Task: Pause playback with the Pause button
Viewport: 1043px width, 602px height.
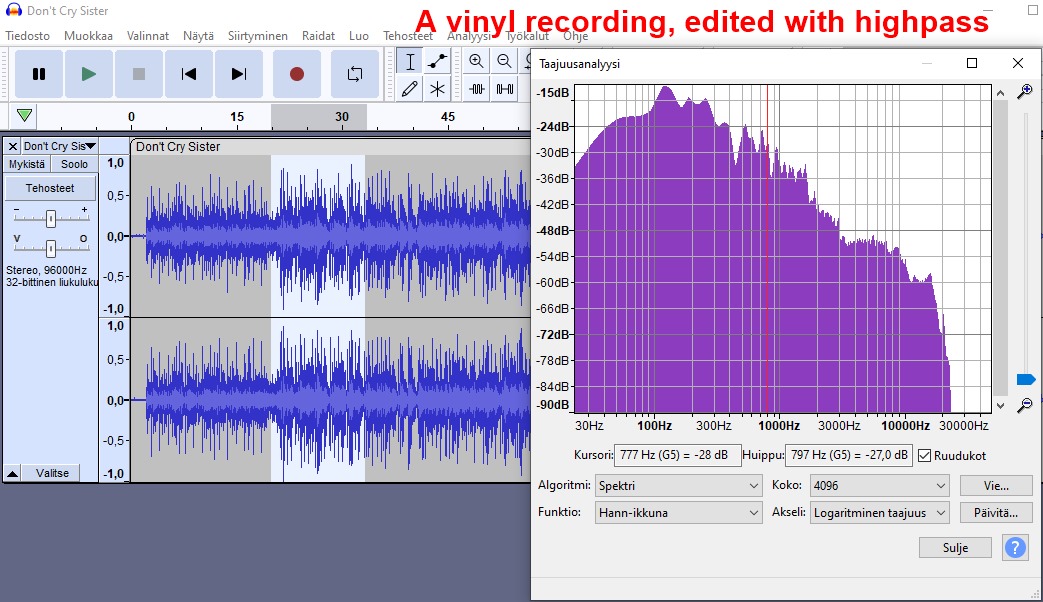Action: click(x=39, y=74)
